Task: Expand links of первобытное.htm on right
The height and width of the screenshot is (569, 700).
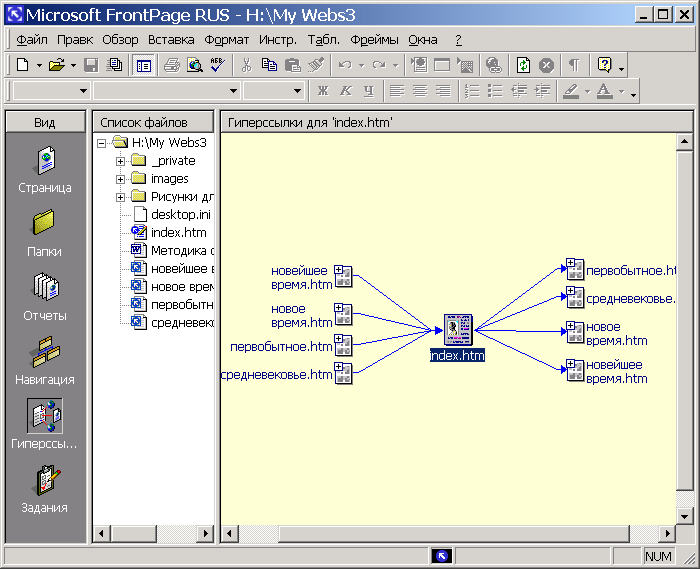Action: tap(571, 263)
